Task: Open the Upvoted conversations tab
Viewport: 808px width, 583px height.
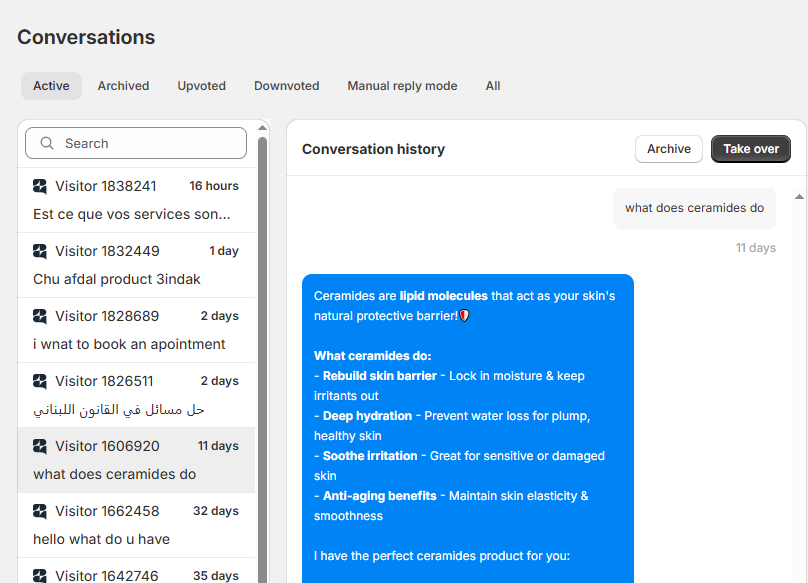Action: [x=201, y=86]
